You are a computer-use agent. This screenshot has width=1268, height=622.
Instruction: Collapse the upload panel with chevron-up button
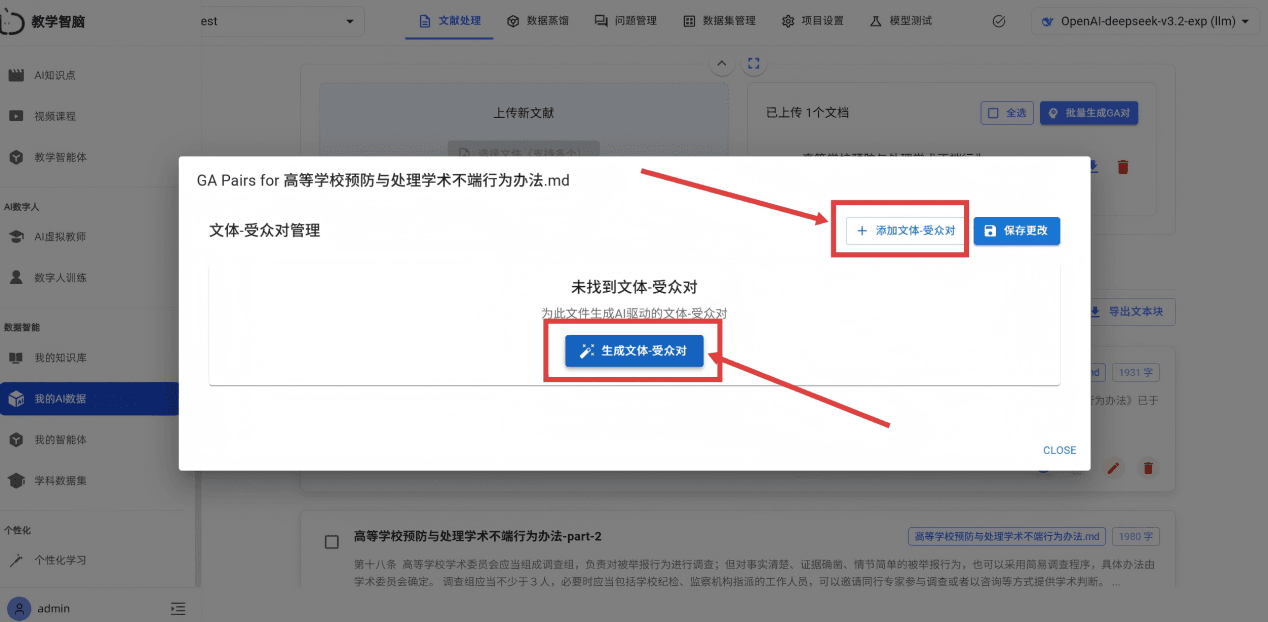(721, 64)
